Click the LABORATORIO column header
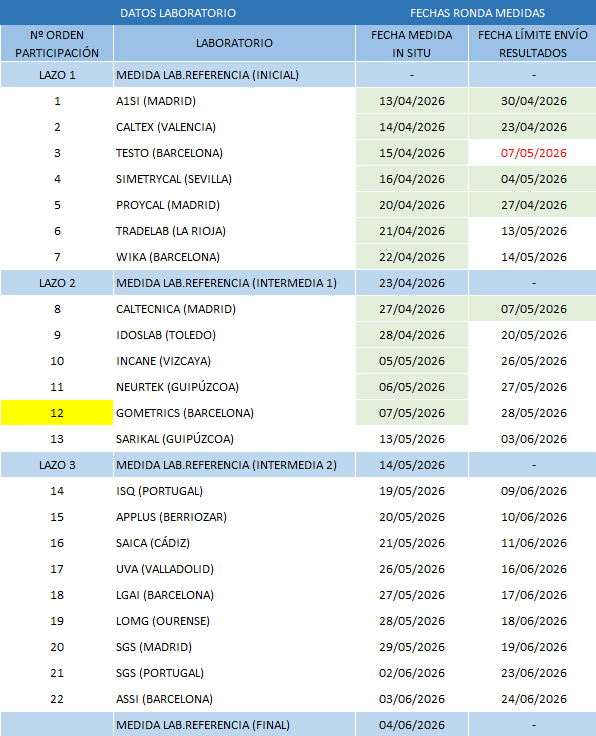The height and width of the screenshot is (736, 596). click(x=234, y=43)
